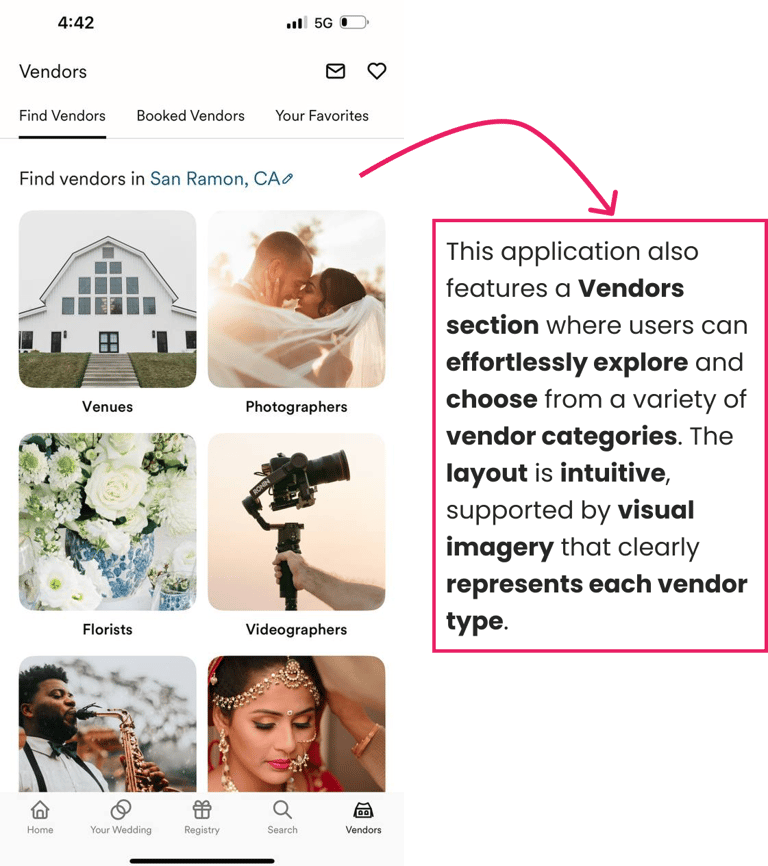768x866 pixels.
Task: Open the Photographers couple thumbnail
Action: [296, 299]
